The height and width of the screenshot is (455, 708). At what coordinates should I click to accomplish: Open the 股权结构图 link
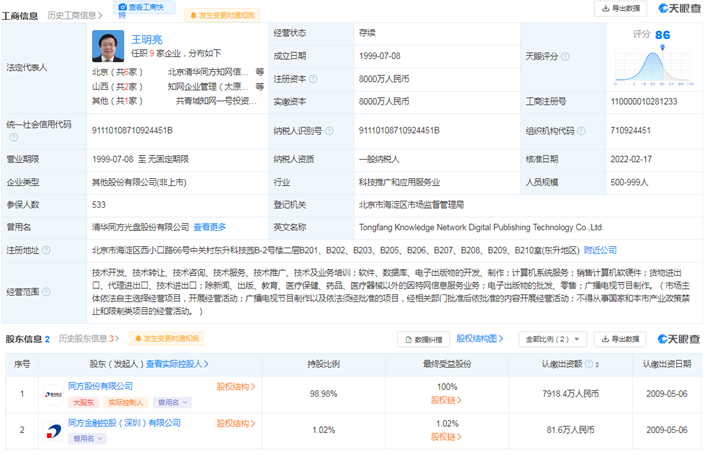[480, 339]
